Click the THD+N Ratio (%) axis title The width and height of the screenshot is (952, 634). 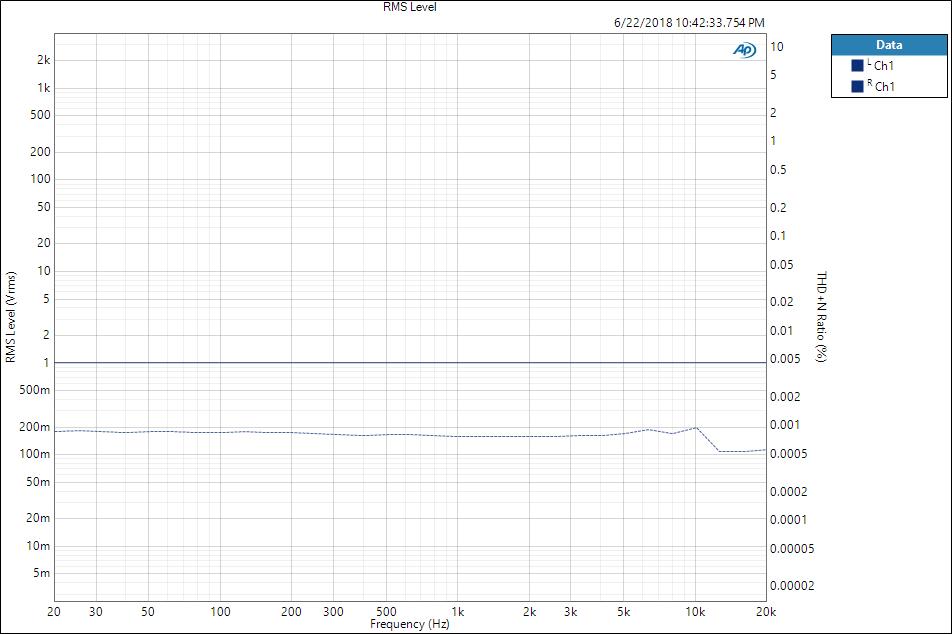821,316
